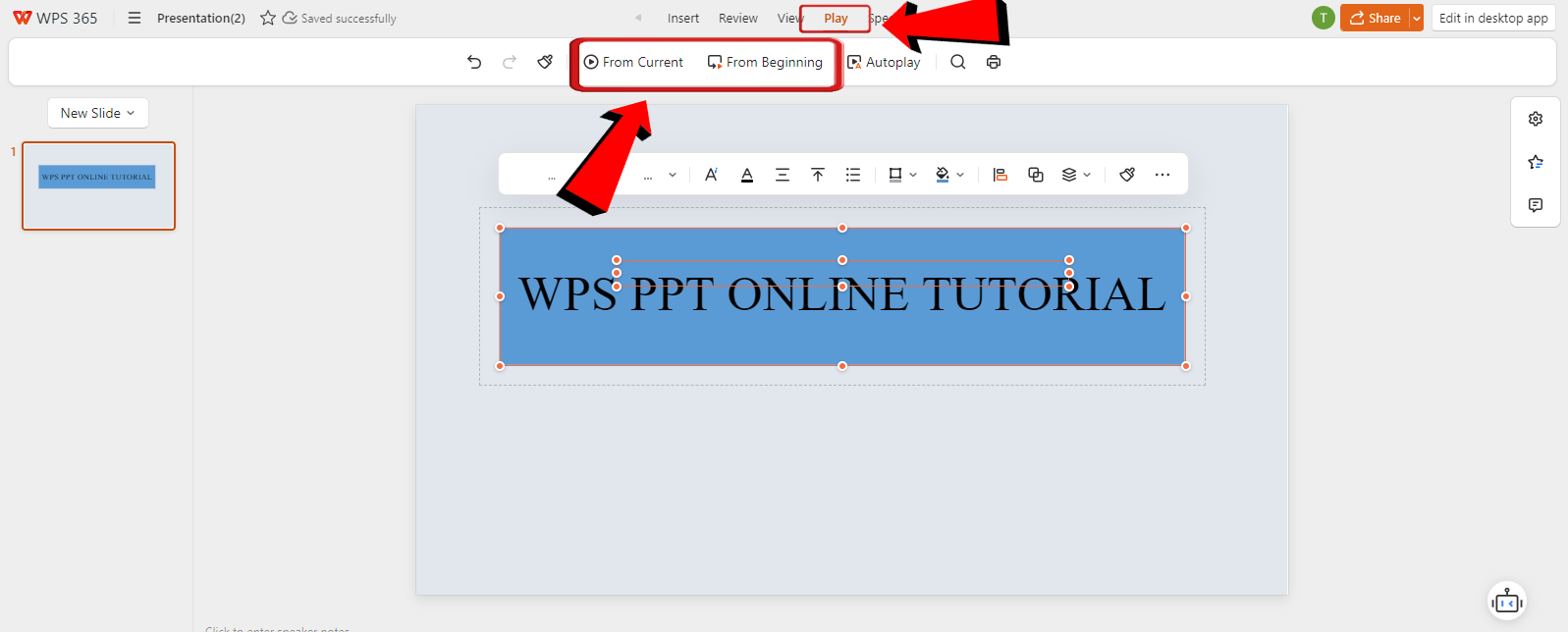Open the user account avatar T
This screenshot has height=632, width=1568.
pyautogui.click(x=1324, y=18)
